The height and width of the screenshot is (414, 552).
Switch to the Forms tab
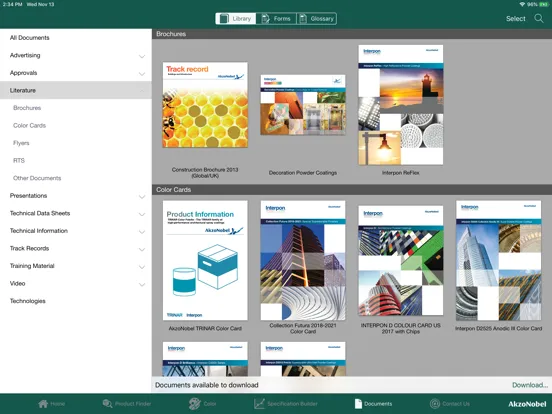[276, 19]
